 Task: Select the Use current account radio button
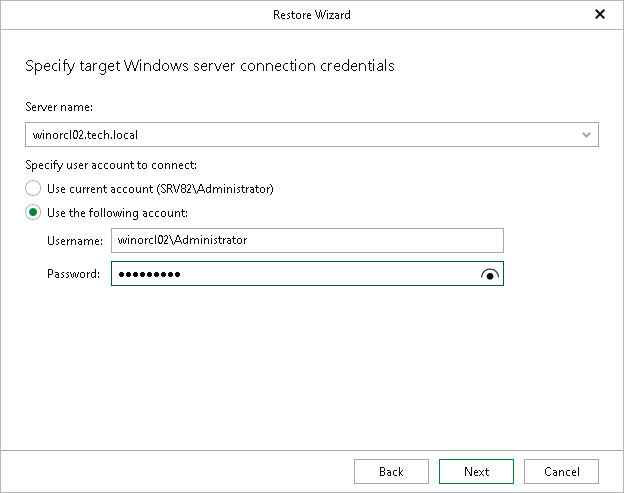[x=33, y=188]
